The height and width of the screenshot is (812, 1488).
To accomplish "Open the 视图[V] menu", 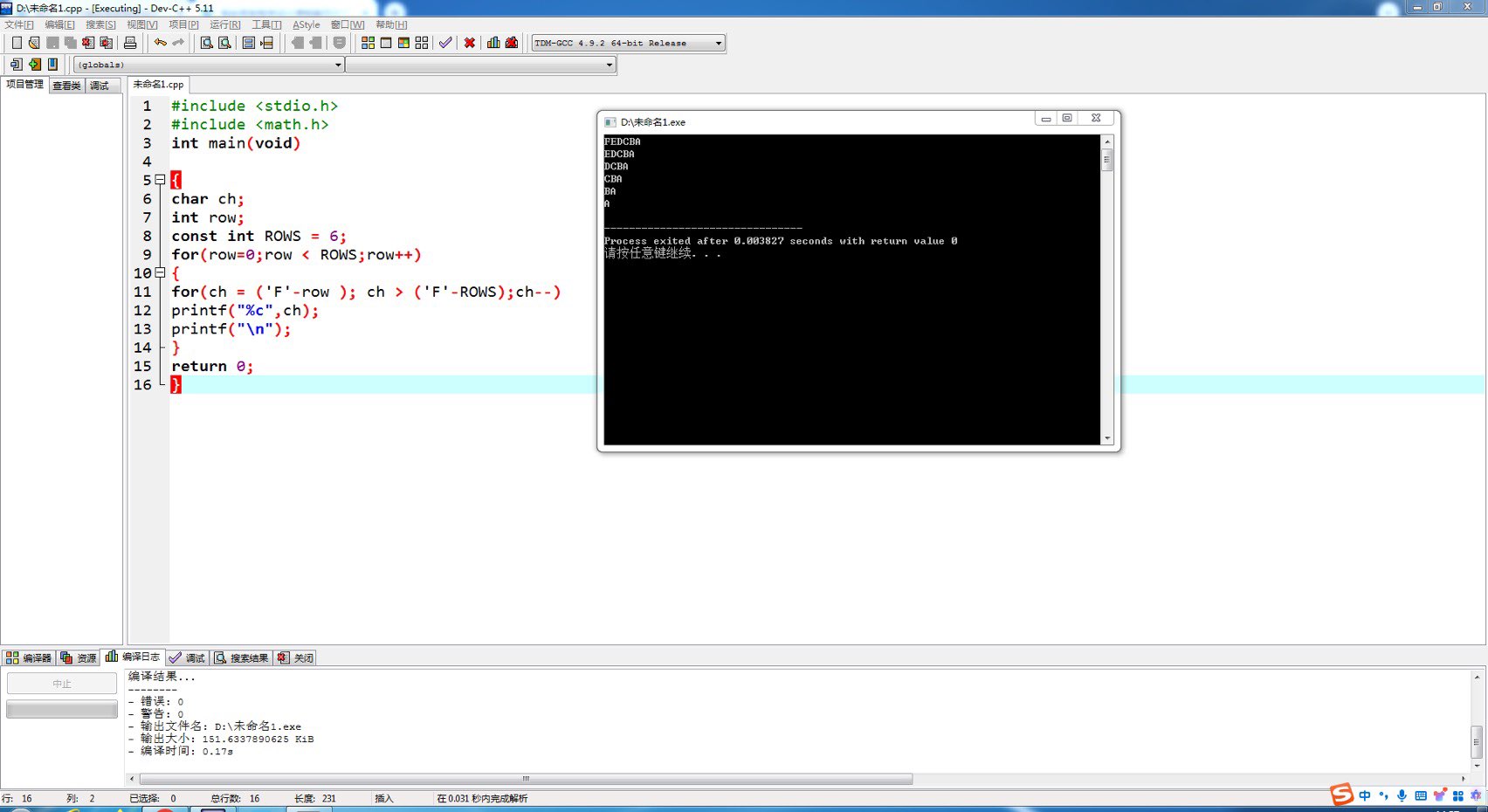I will coord(142,24).
